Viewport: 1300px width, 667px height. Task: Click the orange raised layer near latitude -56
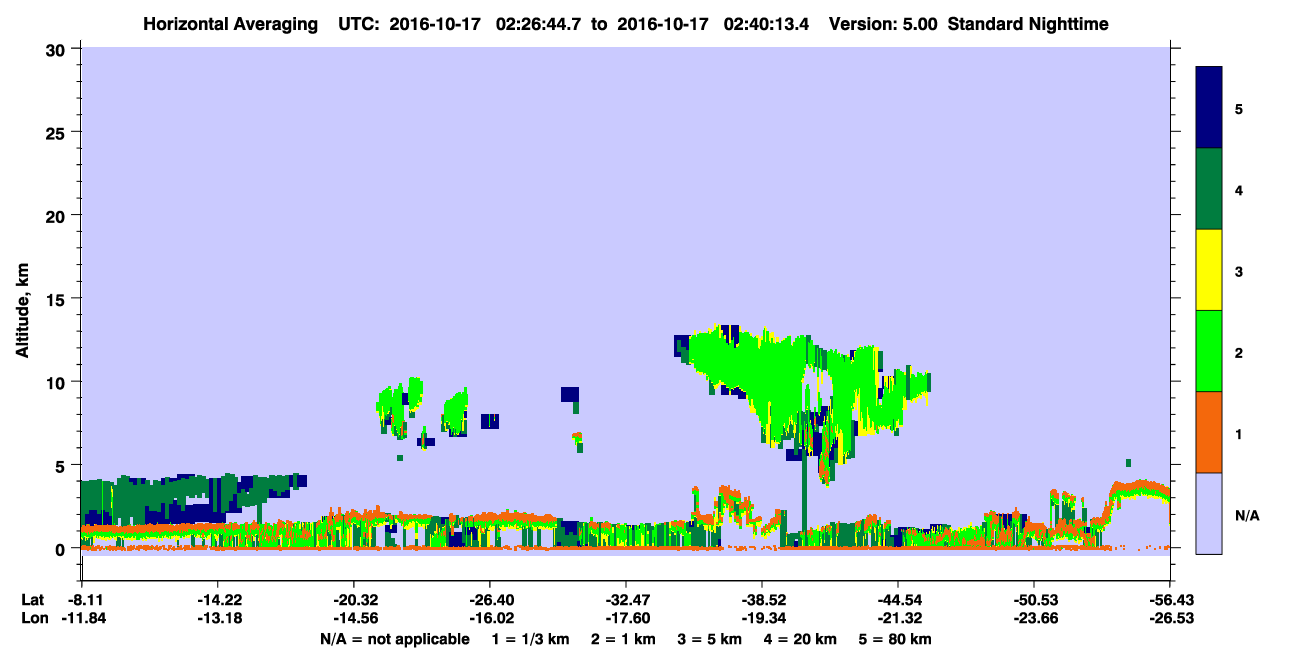tap(1138, 489)
